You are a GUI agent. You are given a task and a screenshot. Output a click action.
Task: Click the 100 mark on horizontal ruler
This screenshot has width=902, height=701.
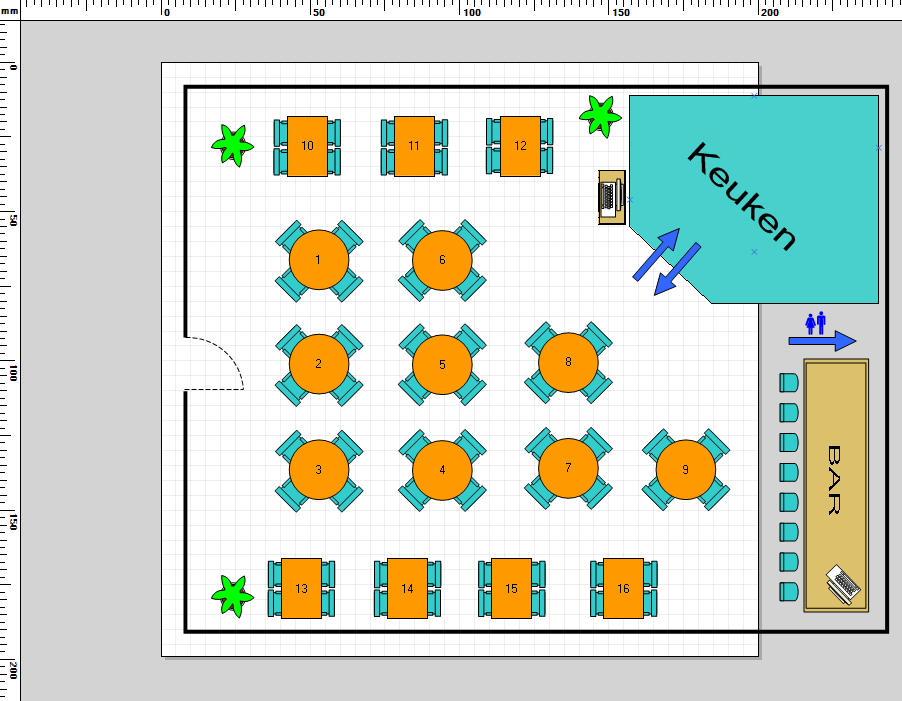(x=472, y=13)
